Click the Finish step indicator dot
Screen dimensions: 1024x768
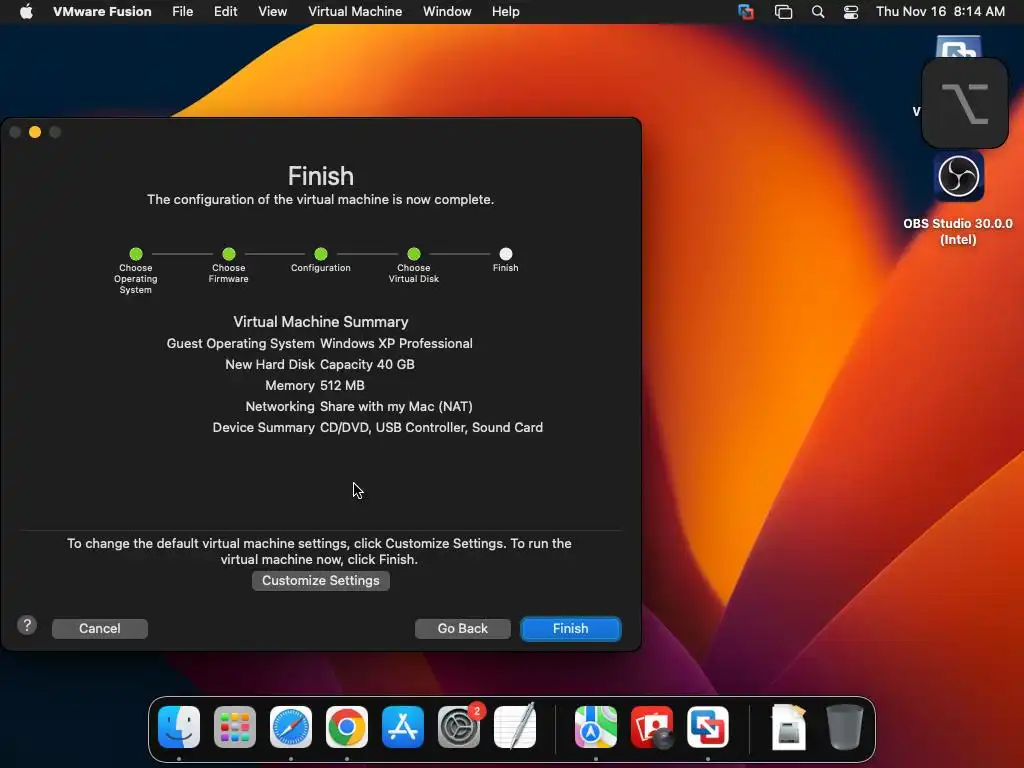(505, 253)
